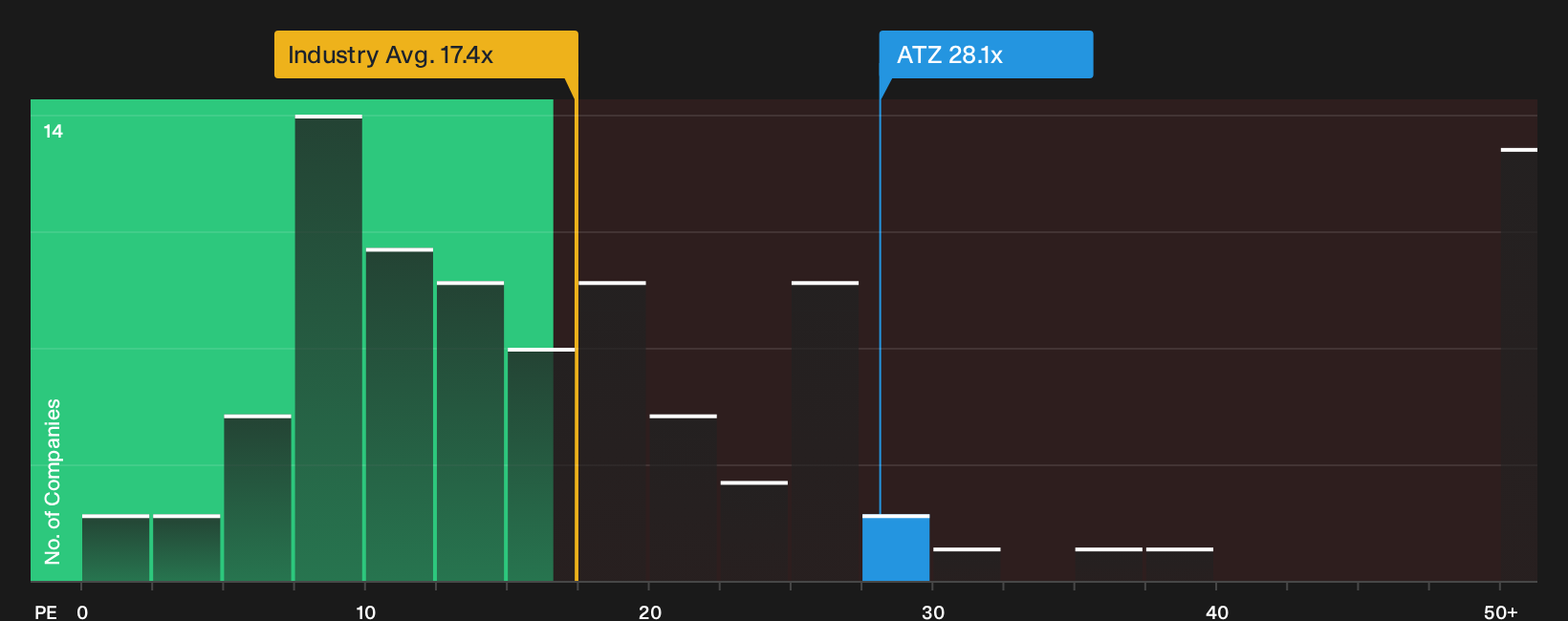This screenshot has height=621, width=1568.
Task: Click the x-axis tick label '10'
Action: coord(366,612)
